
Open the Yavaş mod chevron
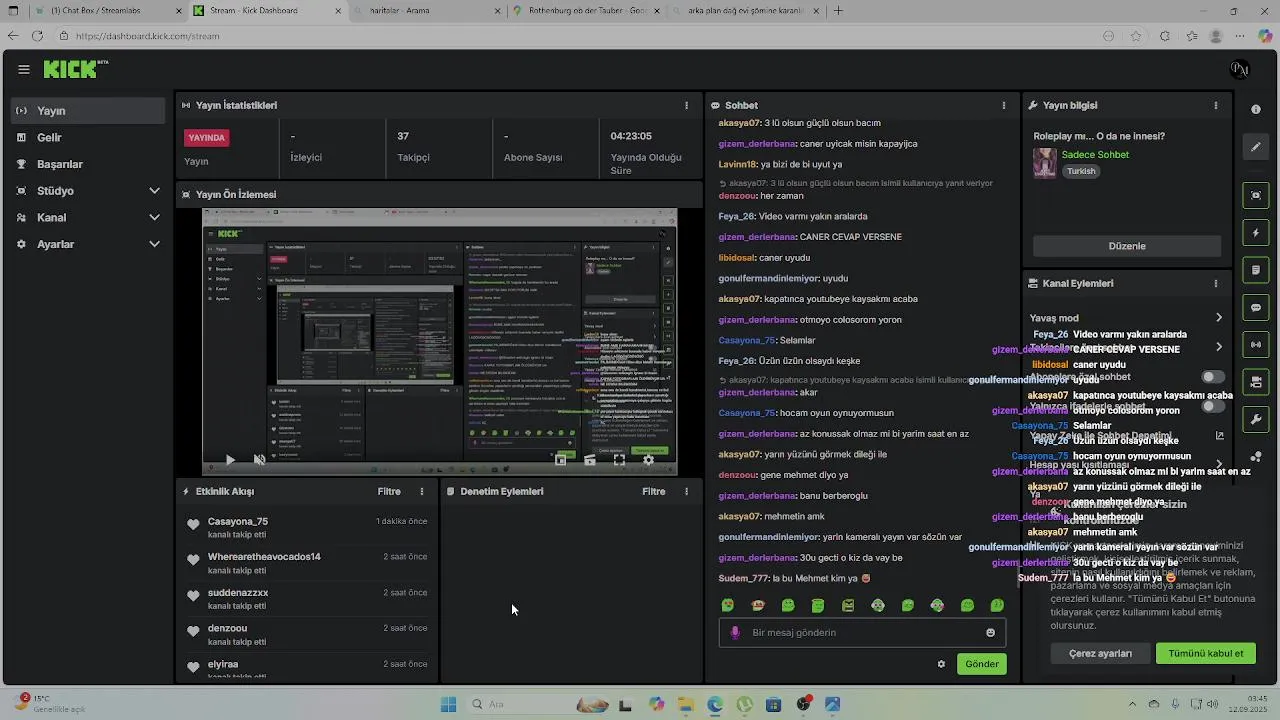tap(1219, 318)
